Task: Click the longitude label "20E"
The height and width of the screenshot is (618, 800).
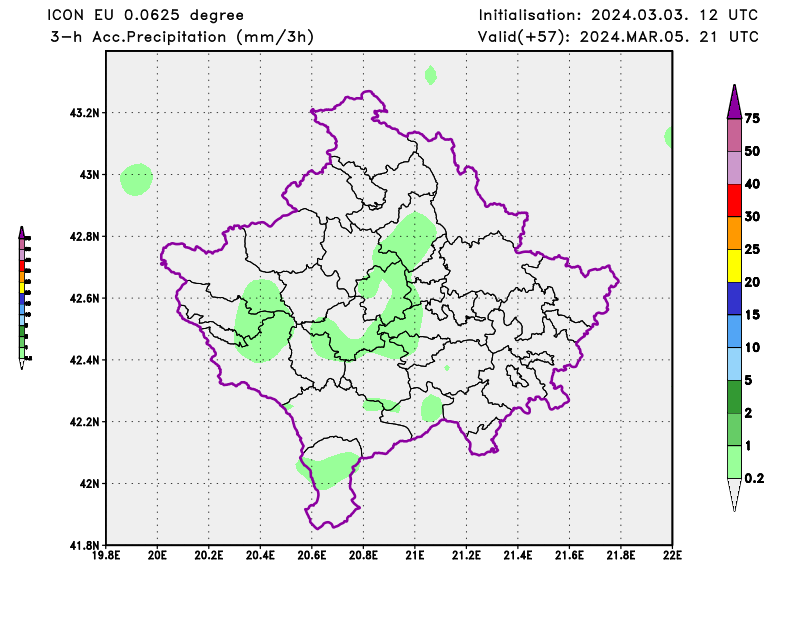Action: (x=158, y=555)
